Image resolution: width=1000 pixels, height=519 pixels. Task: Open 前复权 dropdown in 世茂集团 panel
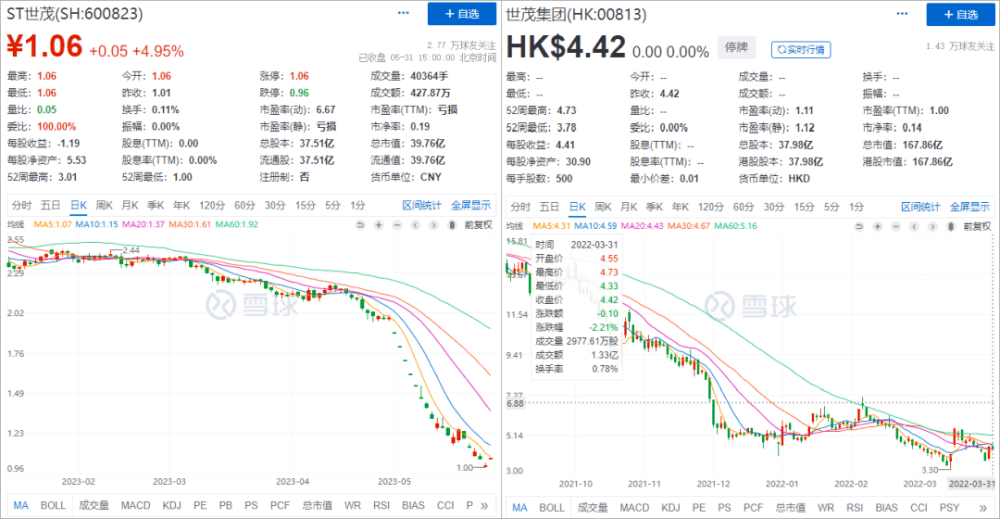[x=977, y=226]
